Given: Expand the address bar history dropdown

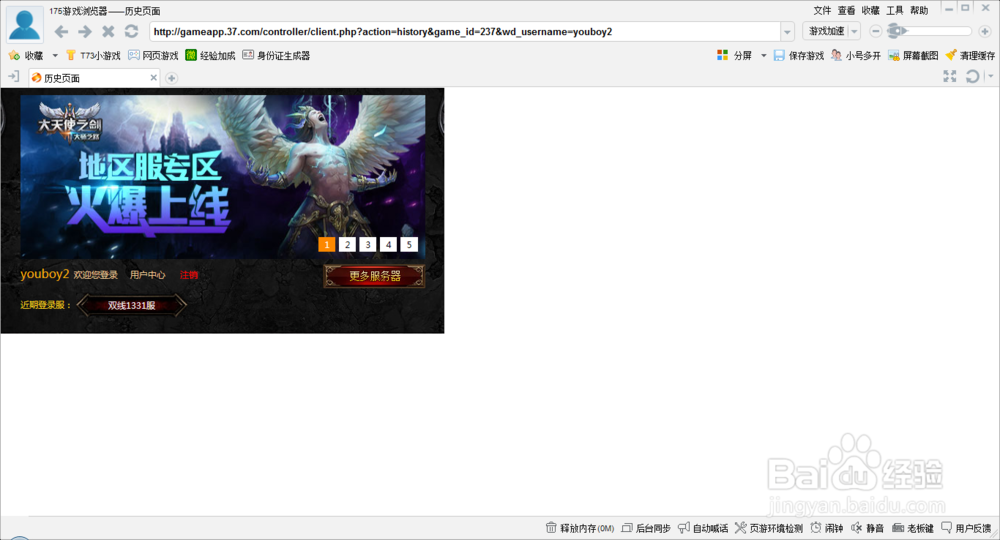Looking at the screenshot, I should [x=788, y=31].
